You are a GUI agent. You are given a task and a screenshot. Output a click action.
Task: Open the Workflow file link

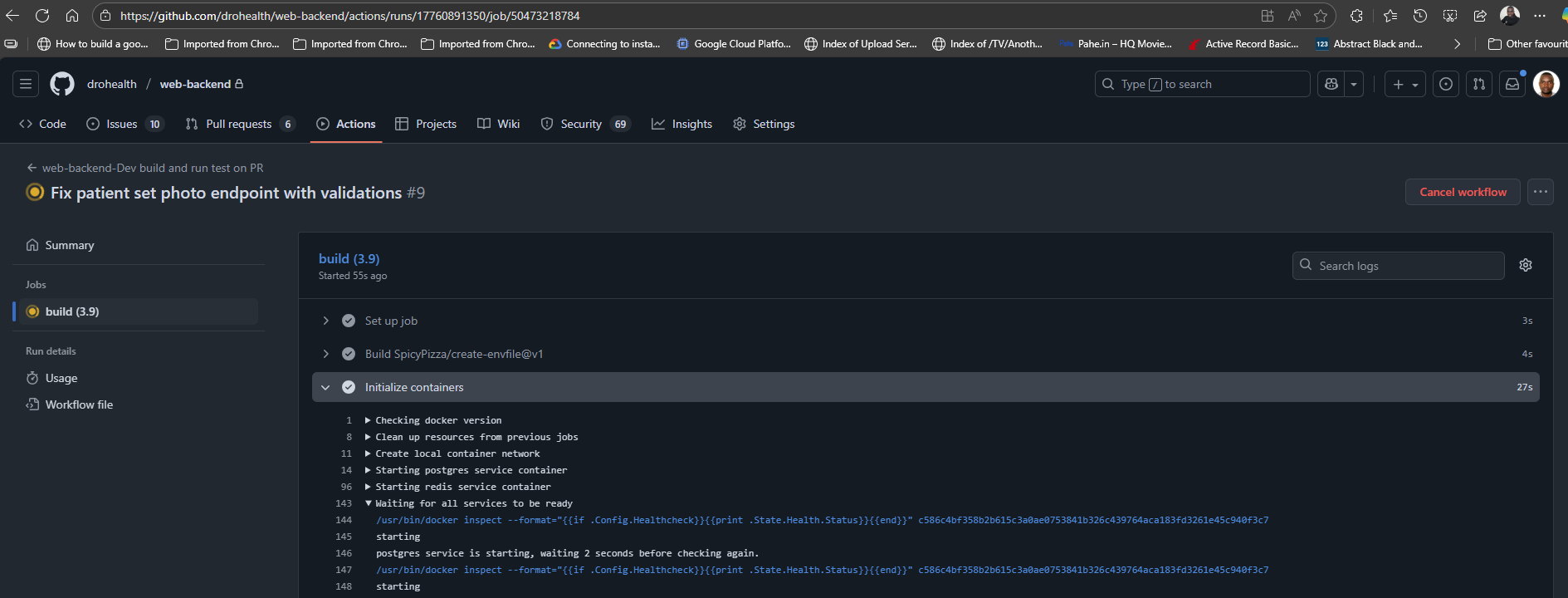pos(79,404)
